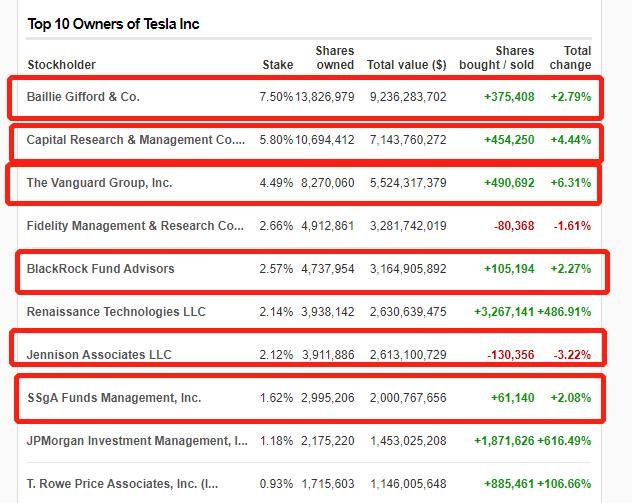This screenshot has height=503, width=632.
Task: Click the Shares owned column header
Action: [x=335, y=58]
